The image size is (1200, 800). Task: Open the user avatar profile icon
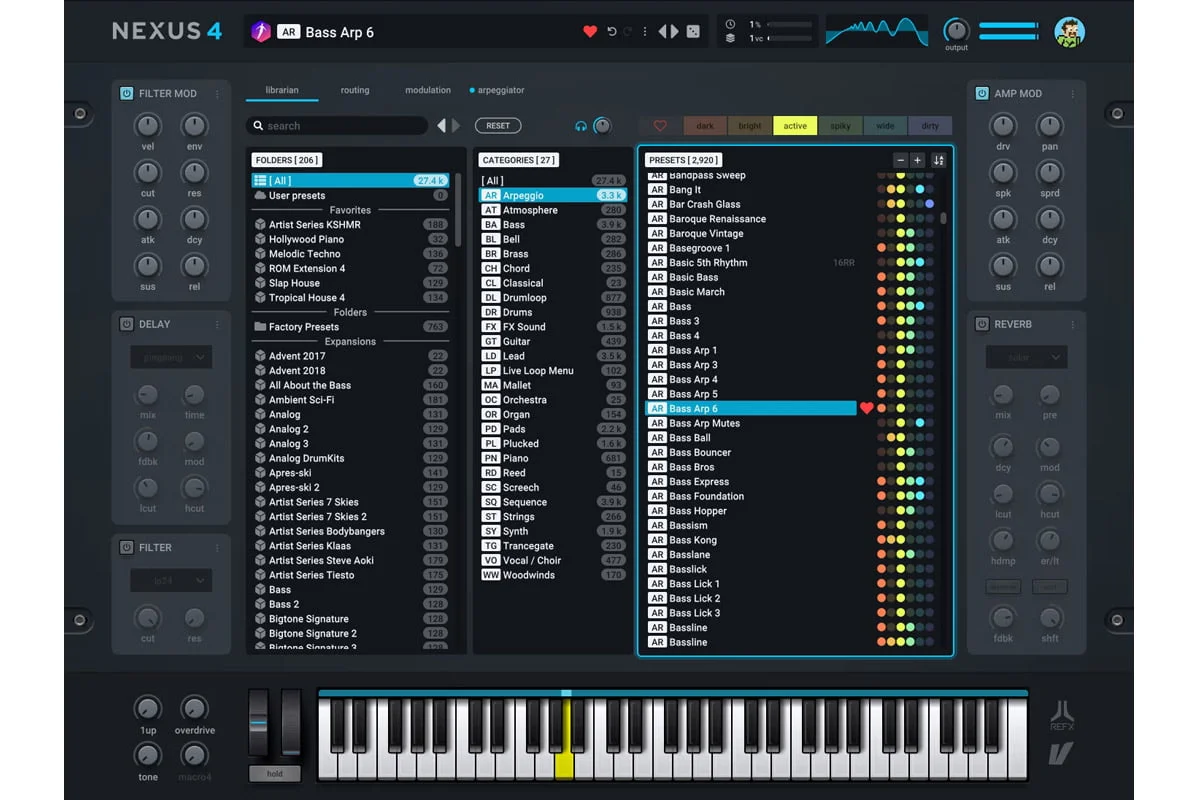[x=1069, y=32]
